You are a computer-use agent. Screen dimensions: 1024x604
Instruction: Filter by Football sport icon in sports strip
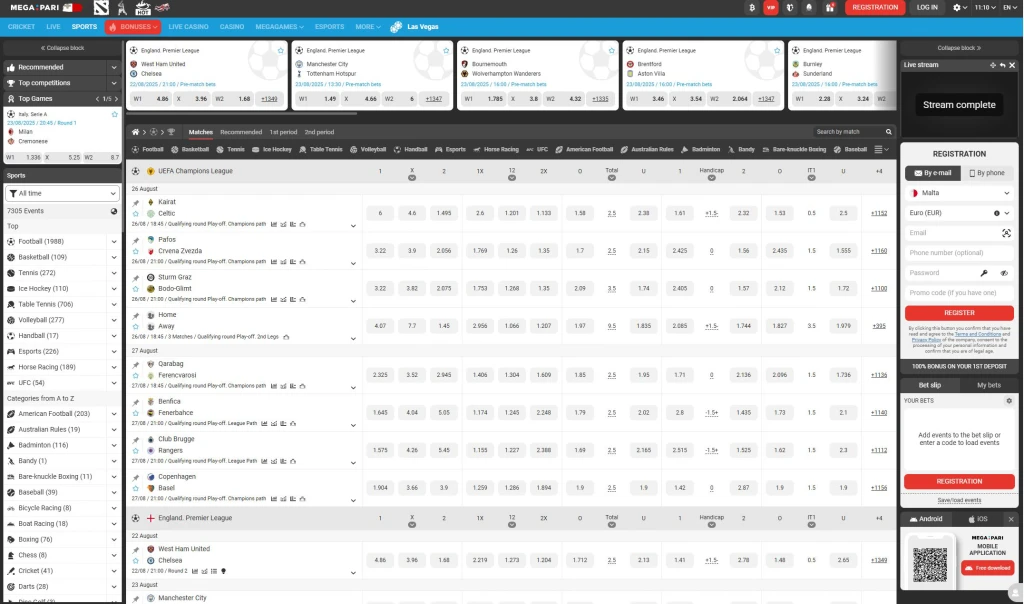[148, 150]
